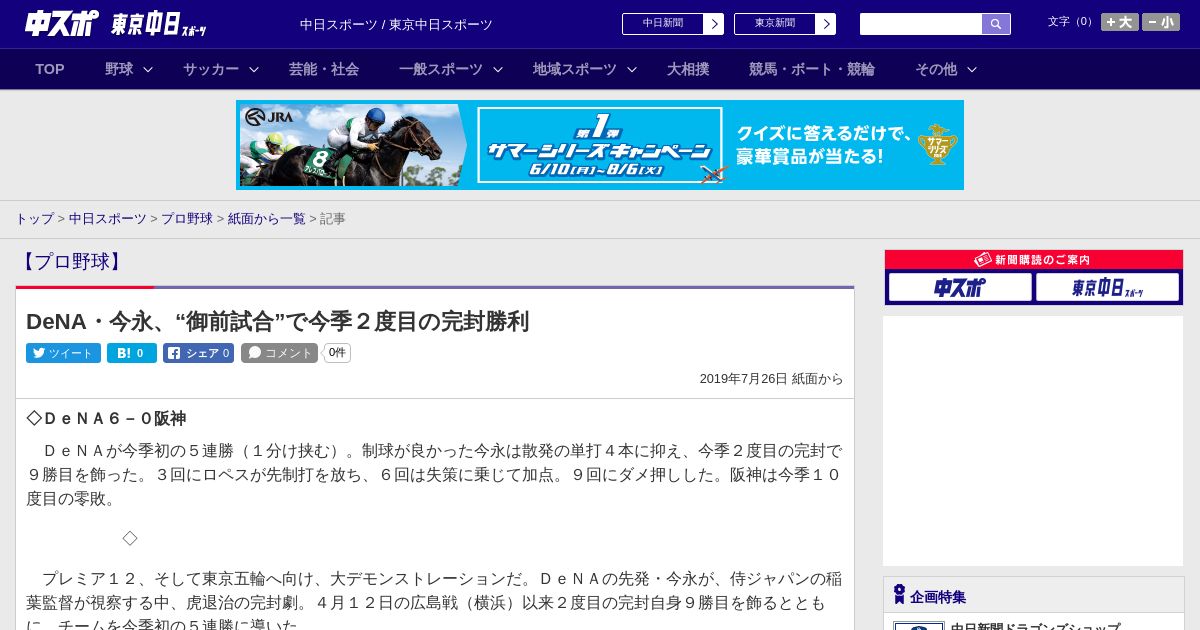
Task: Decrease font size with 小 button
Action: click(x=1161, y=22)
